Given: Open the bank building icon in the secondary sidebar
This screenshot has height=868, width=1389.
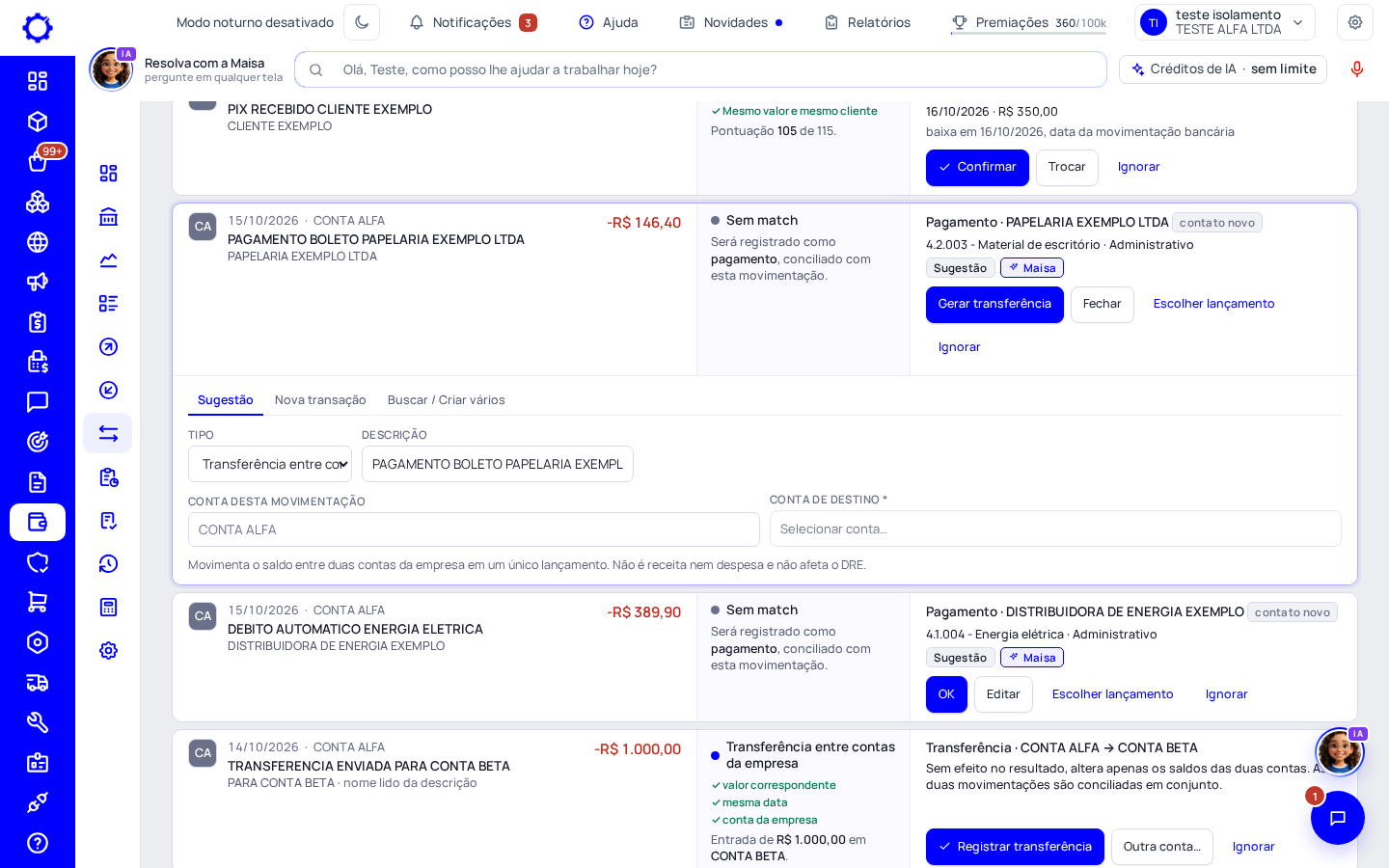Looking at the screenshot, I should click(108, 217).
